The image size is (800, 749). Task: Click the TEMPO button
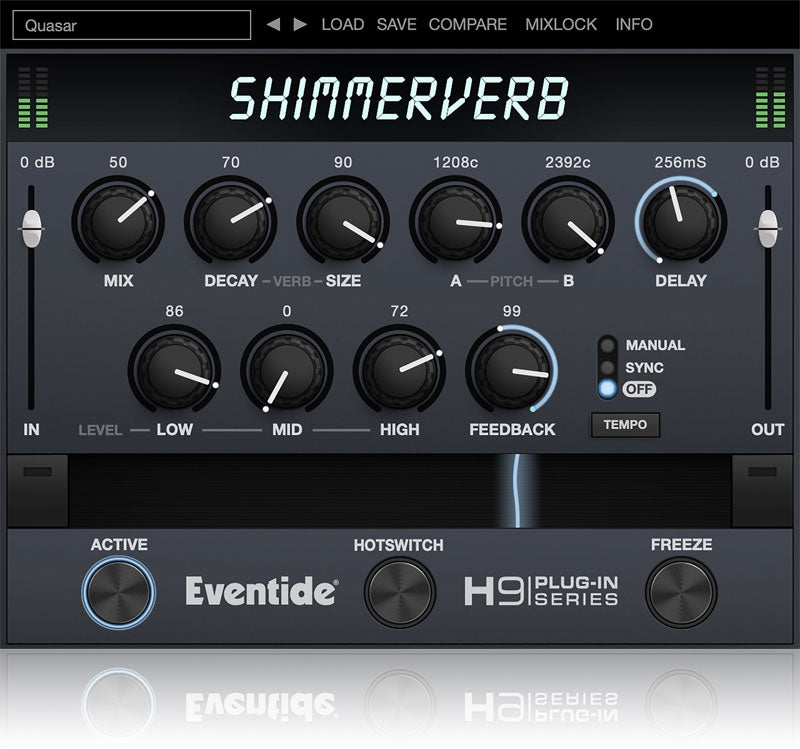(x=625, y=425)
